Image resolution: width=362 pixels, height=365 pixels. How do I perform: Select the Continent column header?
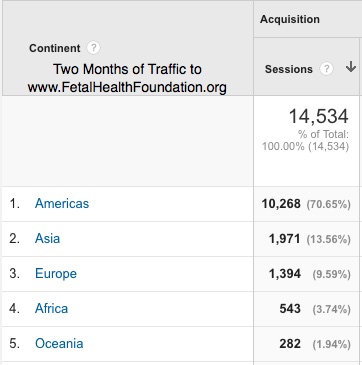55,48
